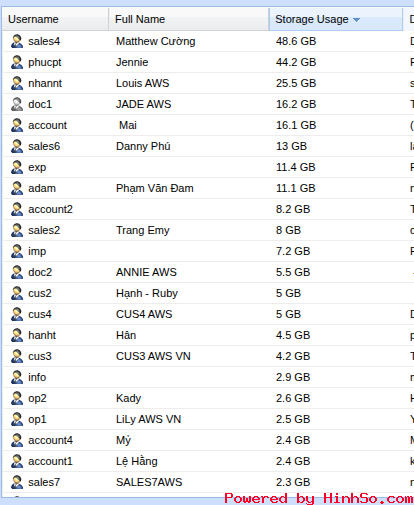Click the full name Matthew Cường

156,41
